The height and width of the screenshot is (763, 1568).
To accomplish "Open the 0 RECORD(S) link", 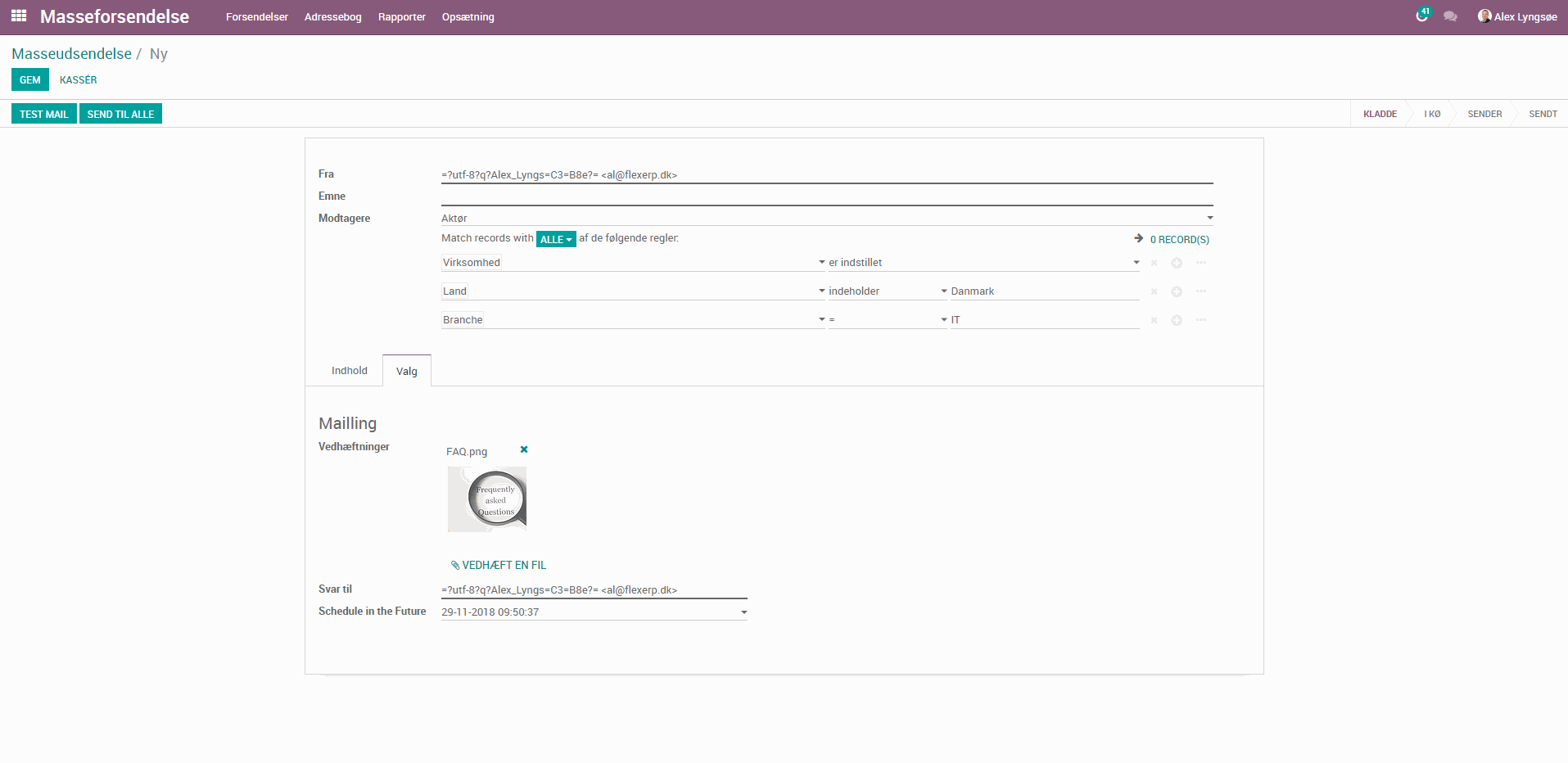I will point(1179,240).
